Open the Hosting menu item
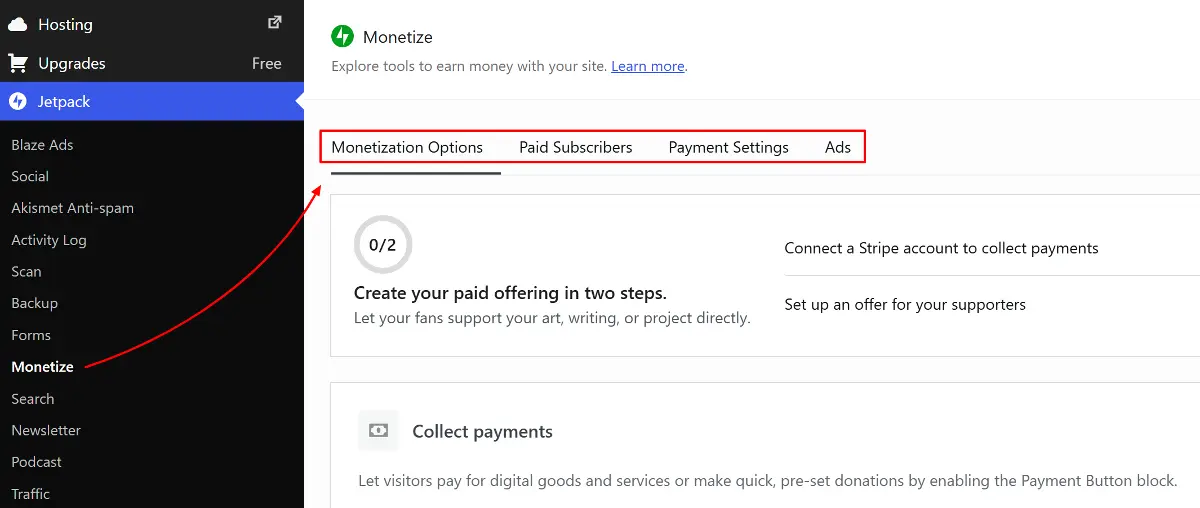The width and height of the screenshot is (1200, 508). 152,24
